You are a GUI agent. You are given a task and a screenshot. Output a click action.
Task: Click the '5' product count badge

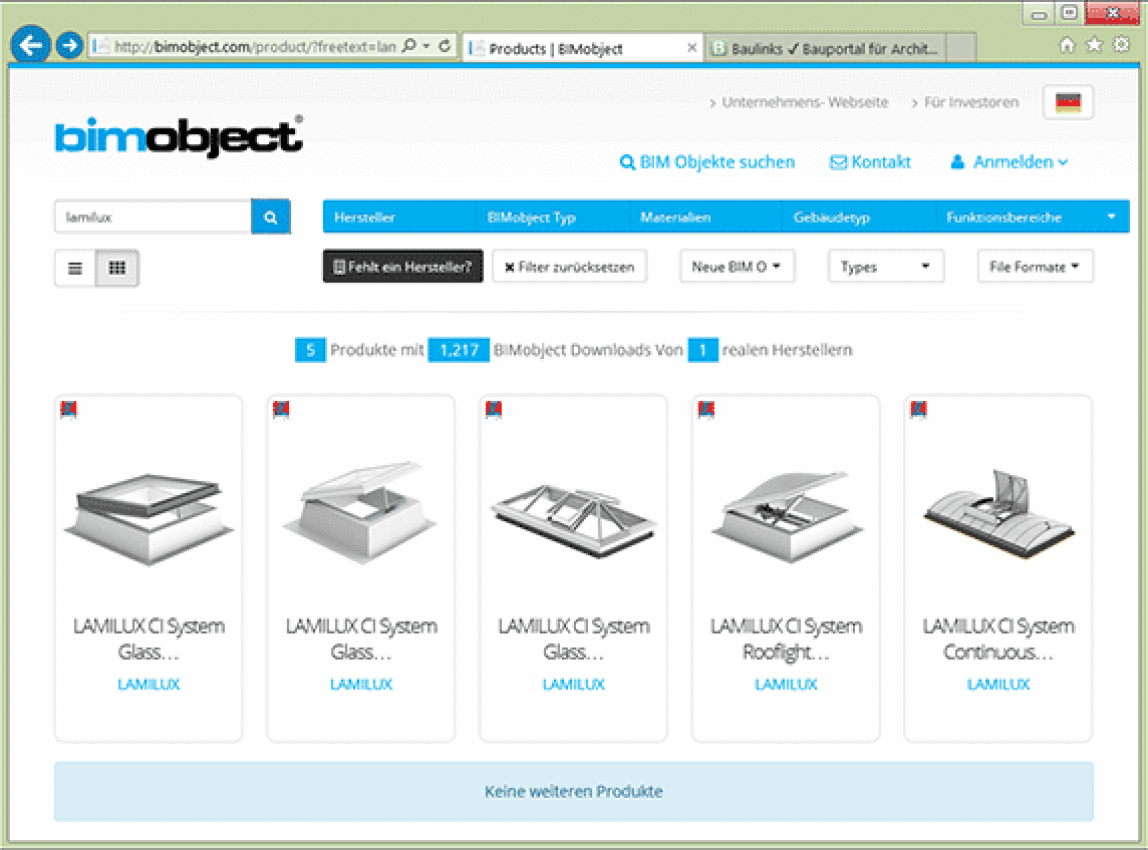(310, 350)
